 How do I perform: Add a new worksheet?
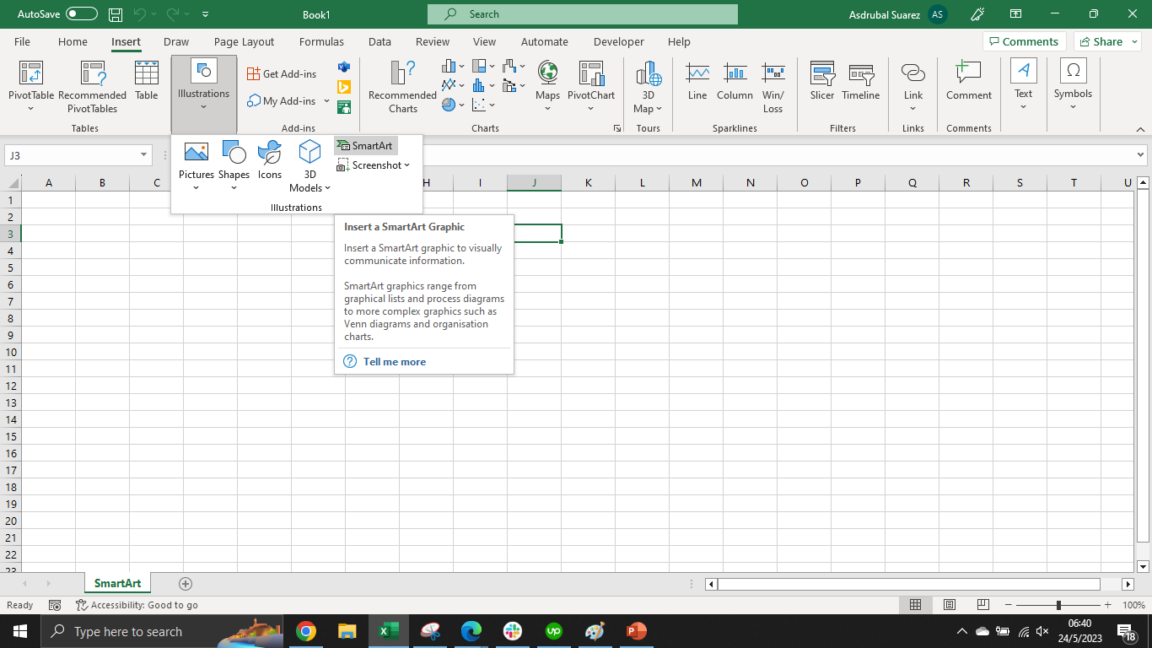(185, 583)
